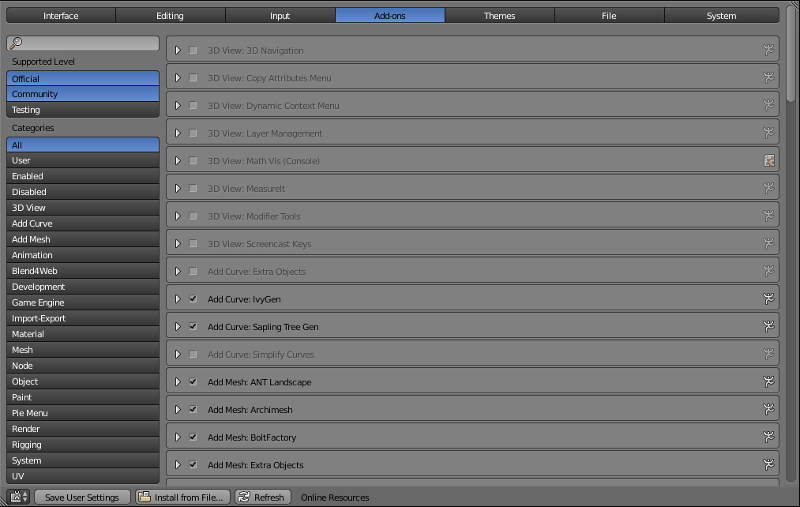This screenshot has width=800, height=507.
Task: Click community icon on 3D Navigation row
Action: (769, 50)
